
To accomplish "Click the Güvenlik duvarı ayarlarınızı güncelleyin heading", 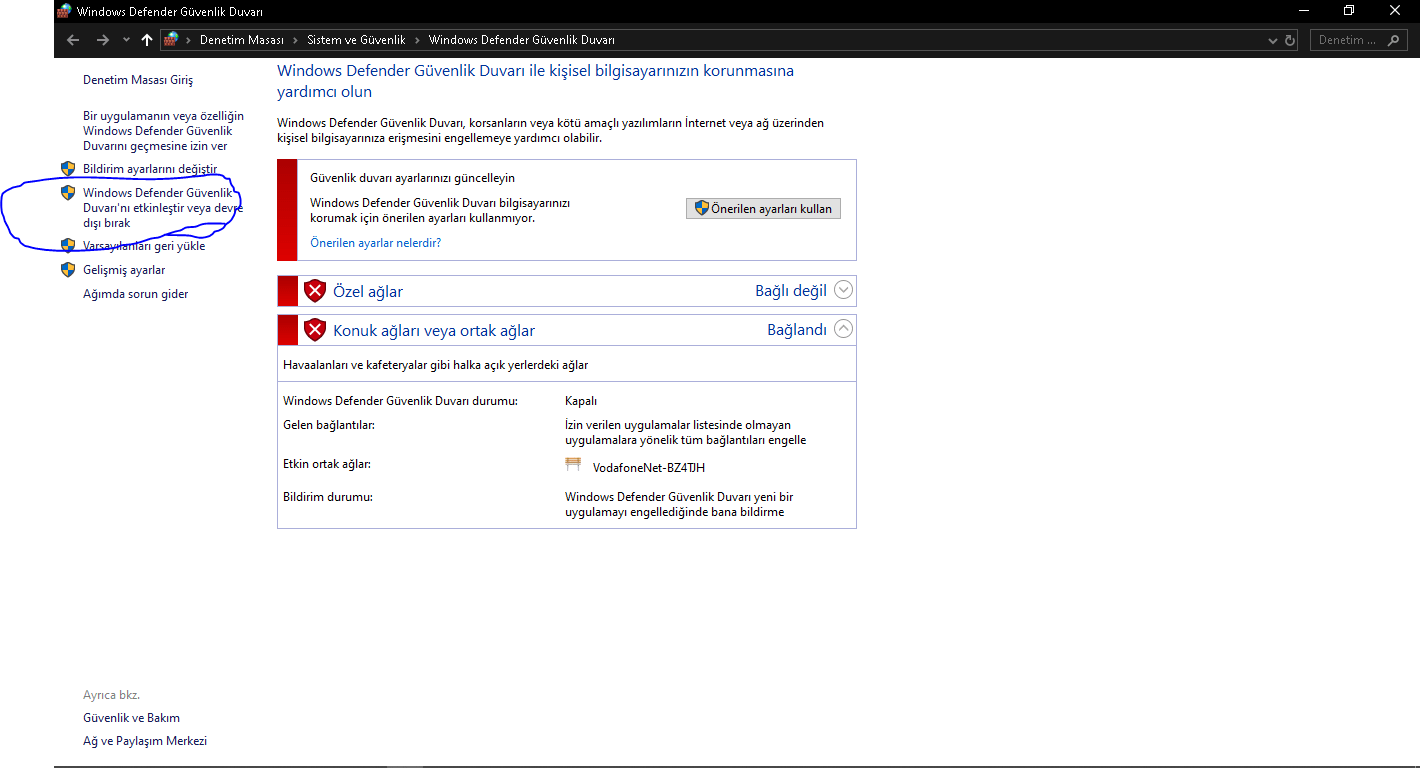I will 413,178.
